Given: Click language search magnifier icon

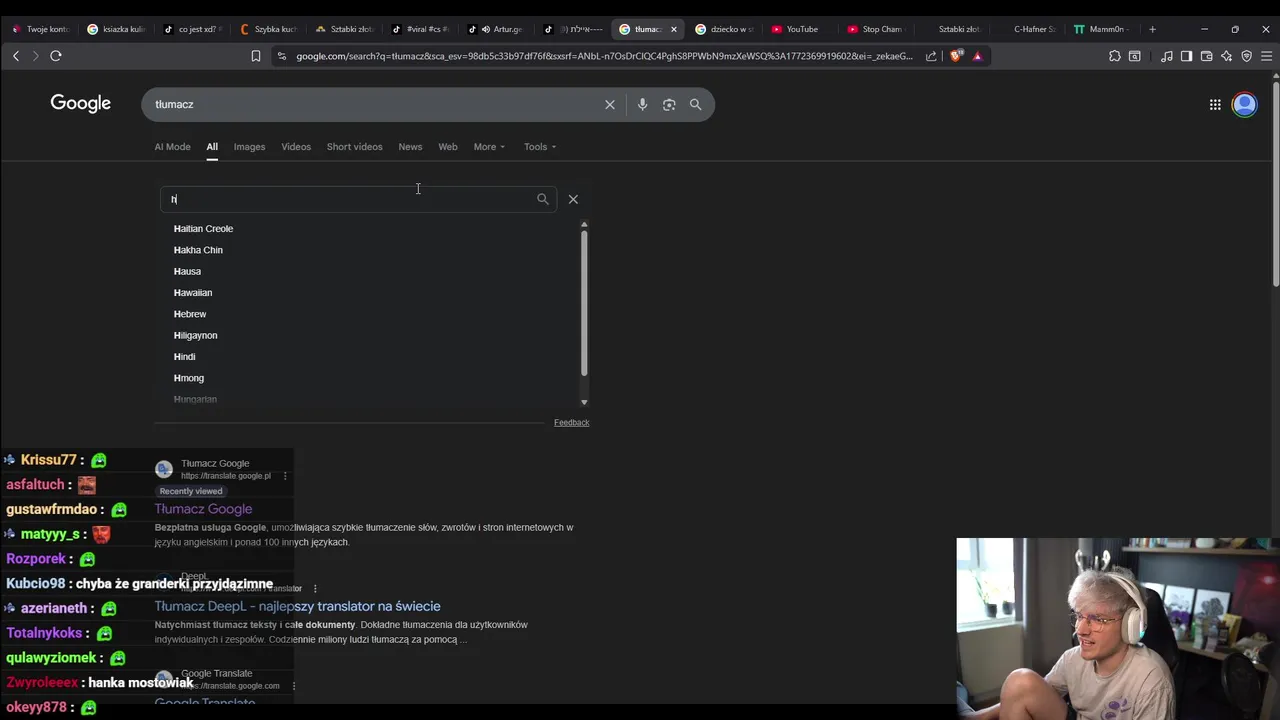Looking at the screenshot, I should 543,199.
